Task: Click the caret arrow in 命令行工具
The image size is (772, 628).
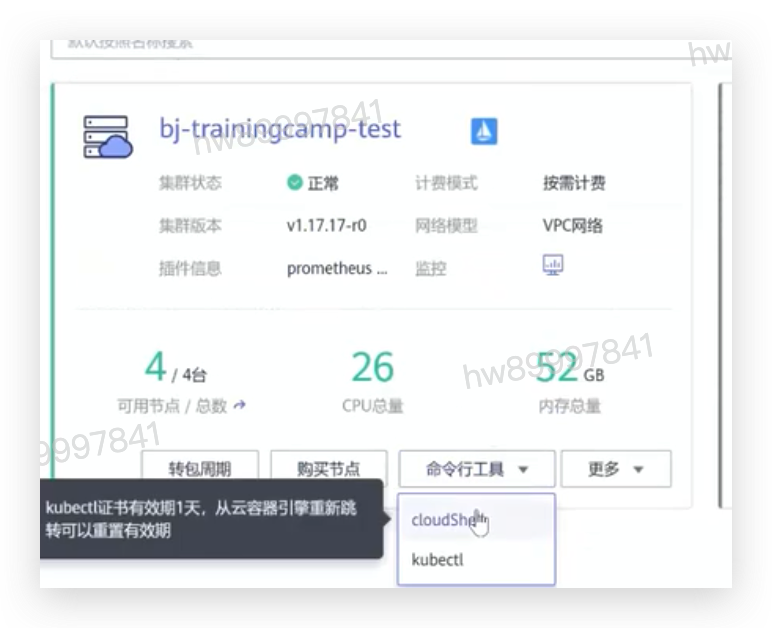Action: click(x=523, y=470)
